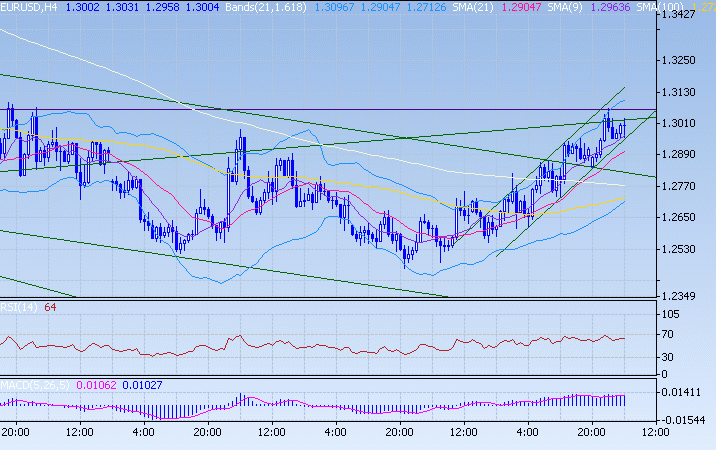Screen dimensions: 716x450
Task: Select the RSI(14) indicator label
Action: (20, 307)
